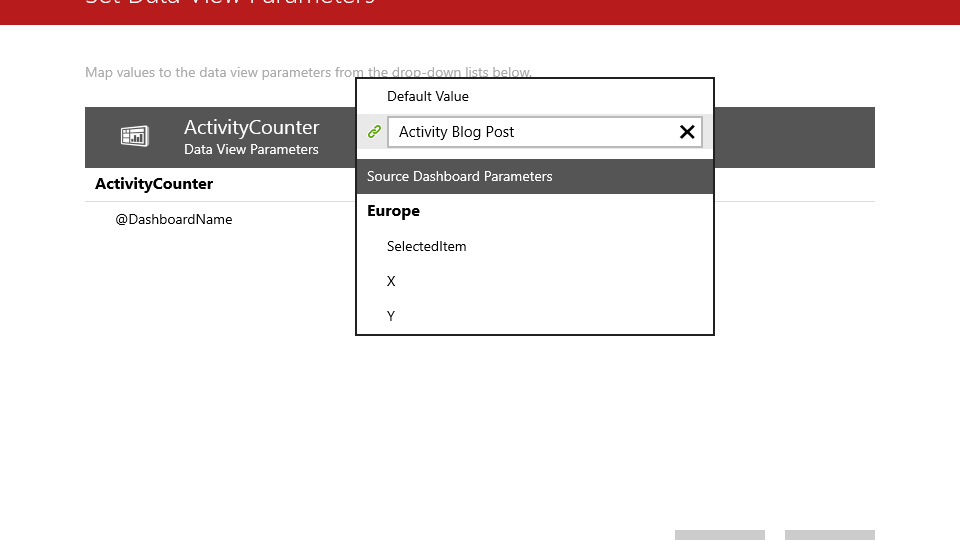The image size is (960, 540).
Task: Click the blank value cell right of the dropdown list
Action: (794, 219)
